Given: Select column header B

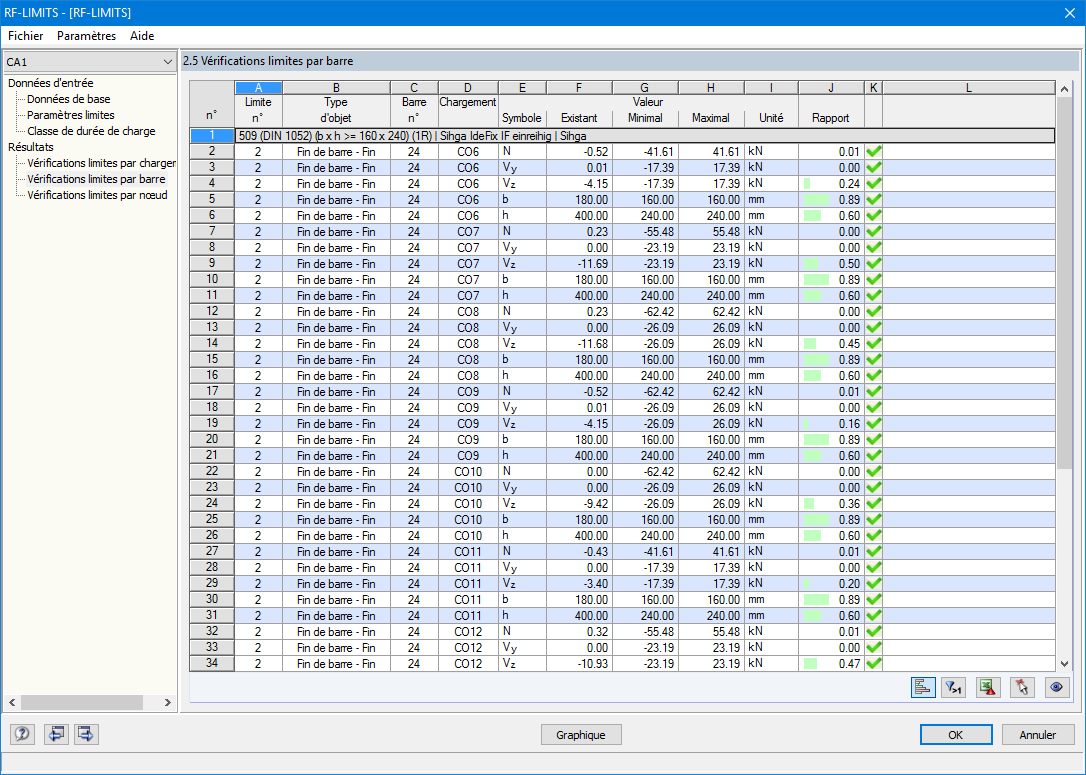Looking at the screenshot, I should (336, 88).
